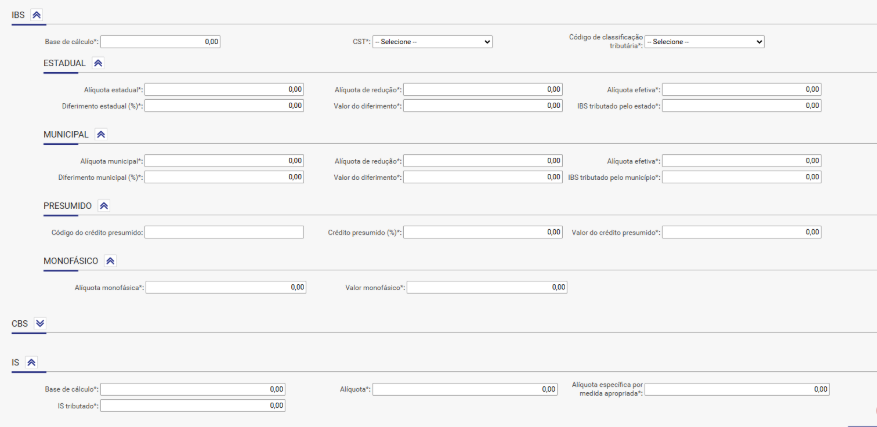Select the IBS tributado pelo estado field

point(741,105)
